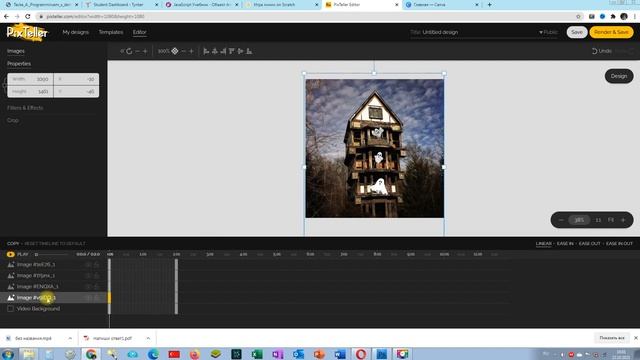Expand Filters & Effects section
The height and width of the screenshot is (360, 640).
tap(25, 108)
